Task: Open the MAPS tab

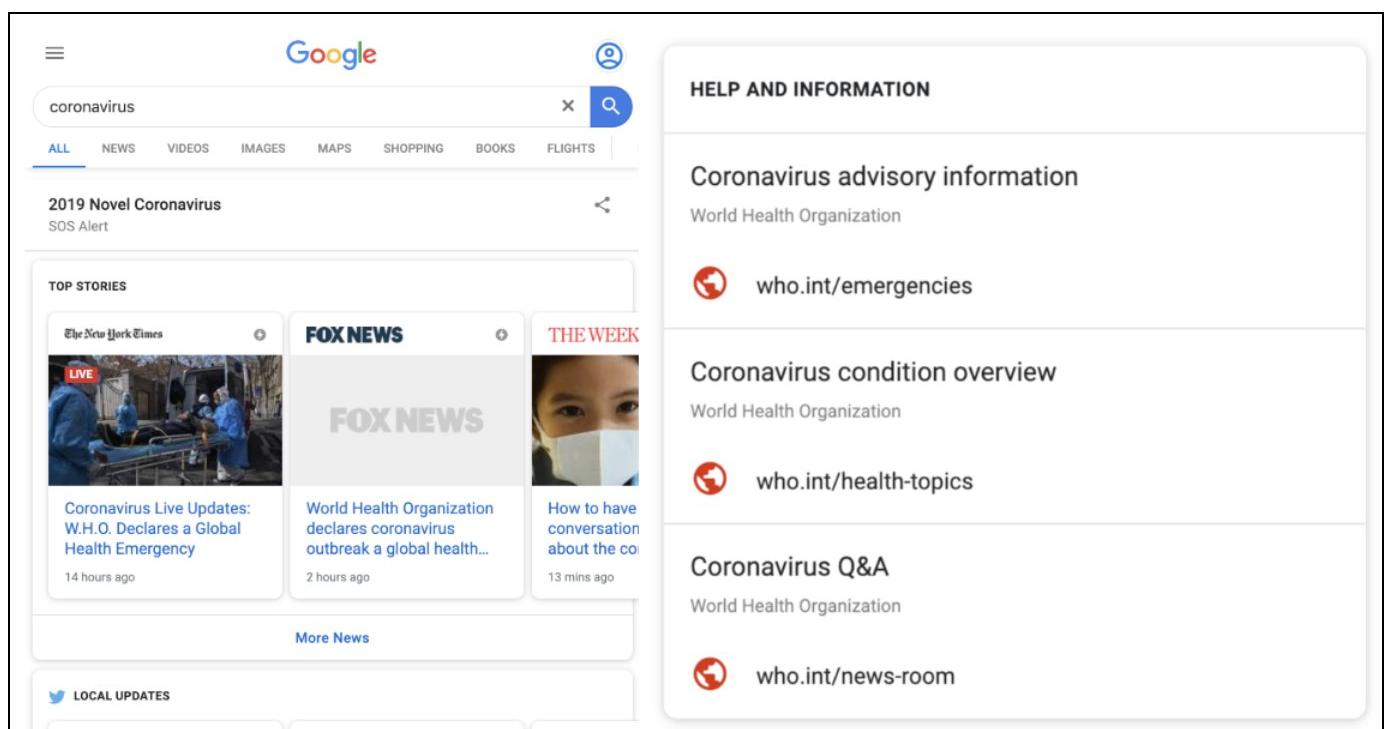Action: tap(334, 148)
